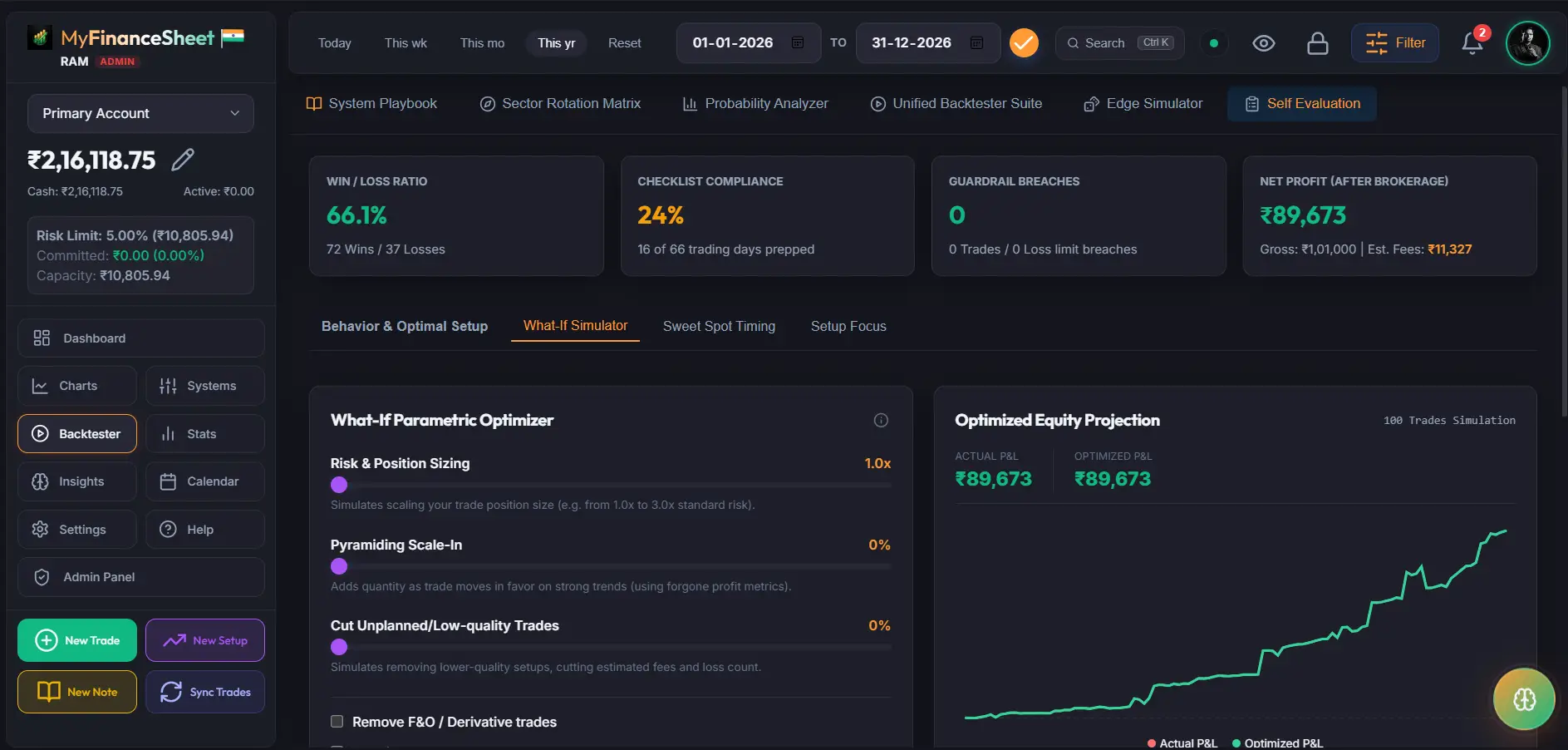Open Unified Backtester Suite tab
1568x750 pixels.
(956, 104)
